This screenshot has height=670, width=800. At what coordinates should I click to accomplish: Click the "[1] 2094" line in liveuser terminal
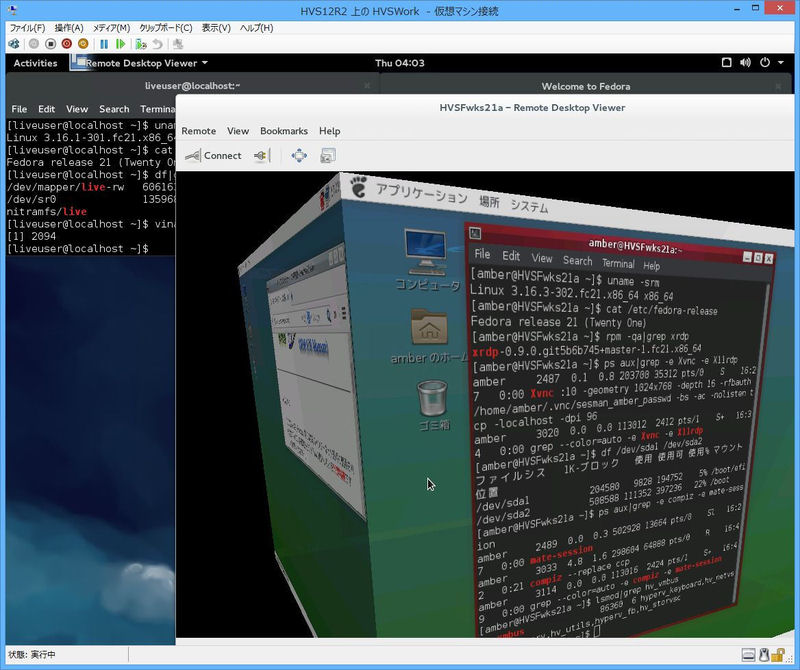click(x=31, y=236)
